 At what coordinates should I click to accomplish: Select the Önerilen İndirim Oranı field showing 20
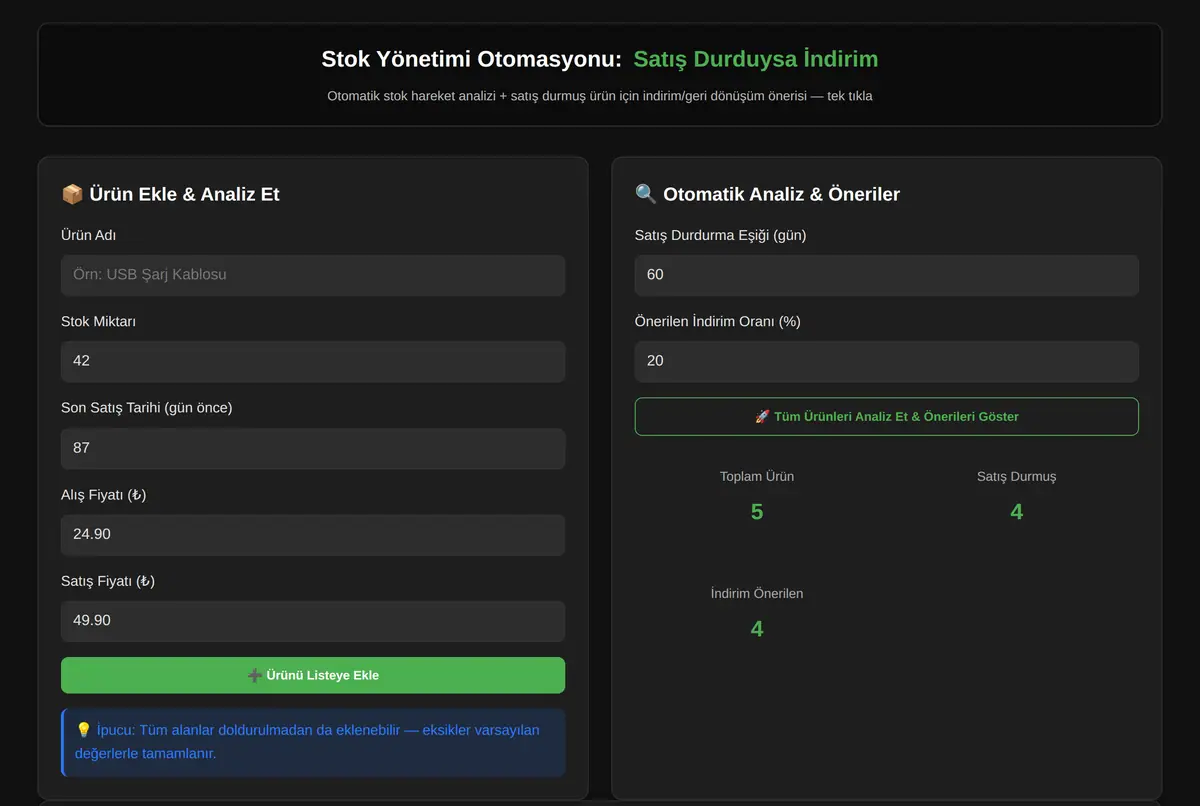point(887,361)
